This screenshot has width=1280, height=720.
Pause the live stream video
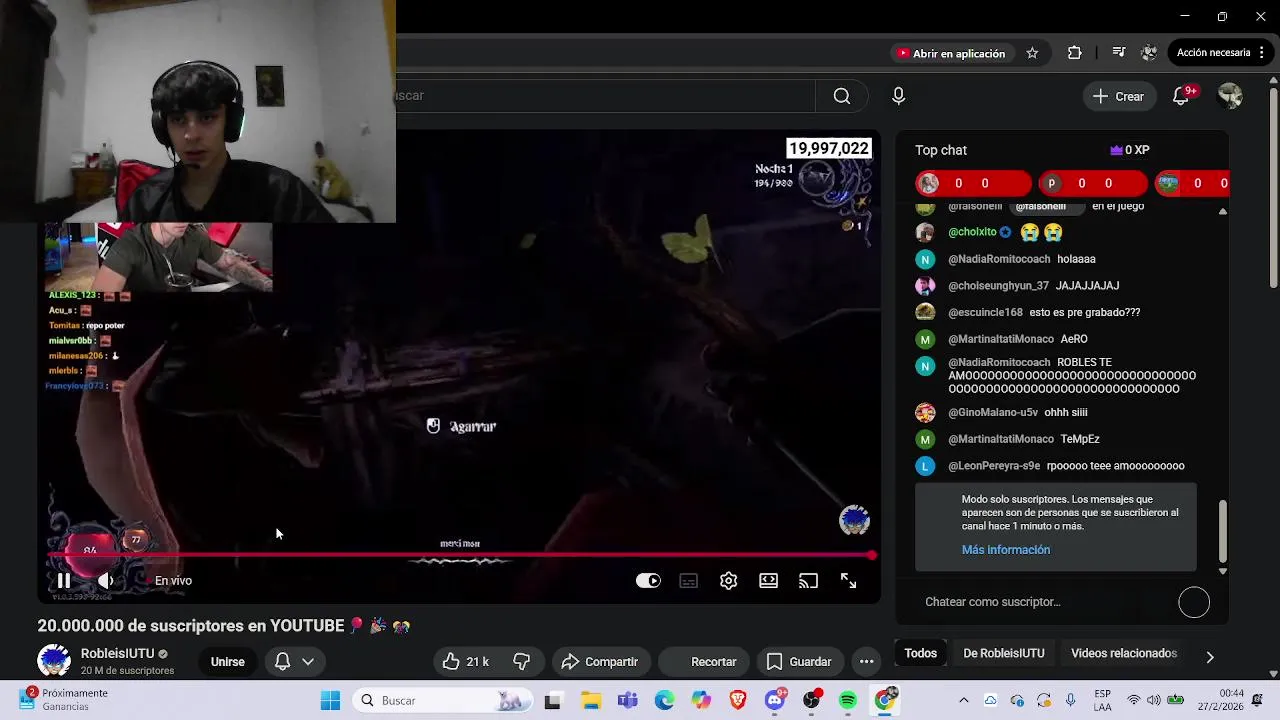pyautogui.click(x=64, y=580)
